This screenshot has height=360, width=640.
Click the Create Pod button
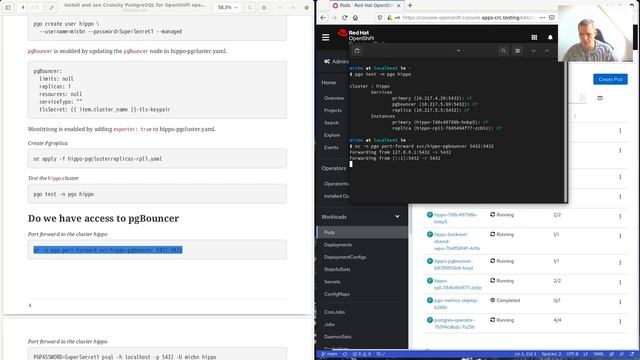pyautogui.click(x=610, y=79)
